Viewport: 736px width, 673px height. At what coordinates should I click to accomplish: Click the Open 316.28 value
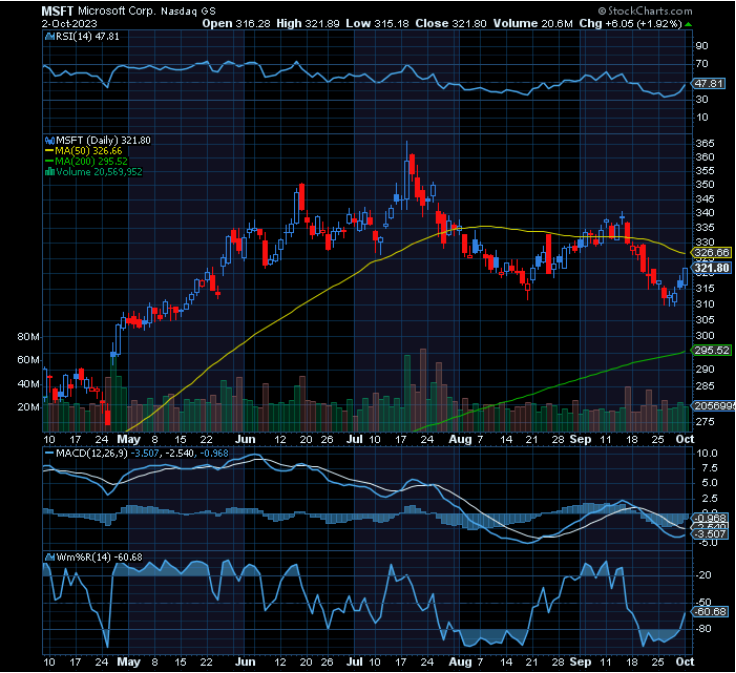coord(236,23)
